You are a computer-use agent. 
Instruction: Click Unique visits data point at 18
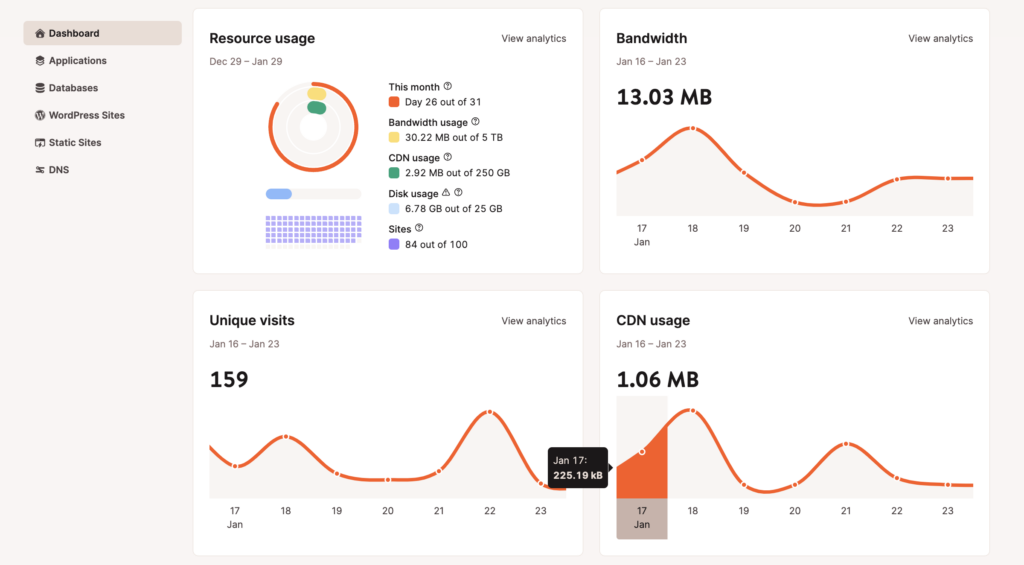[286, 436]
